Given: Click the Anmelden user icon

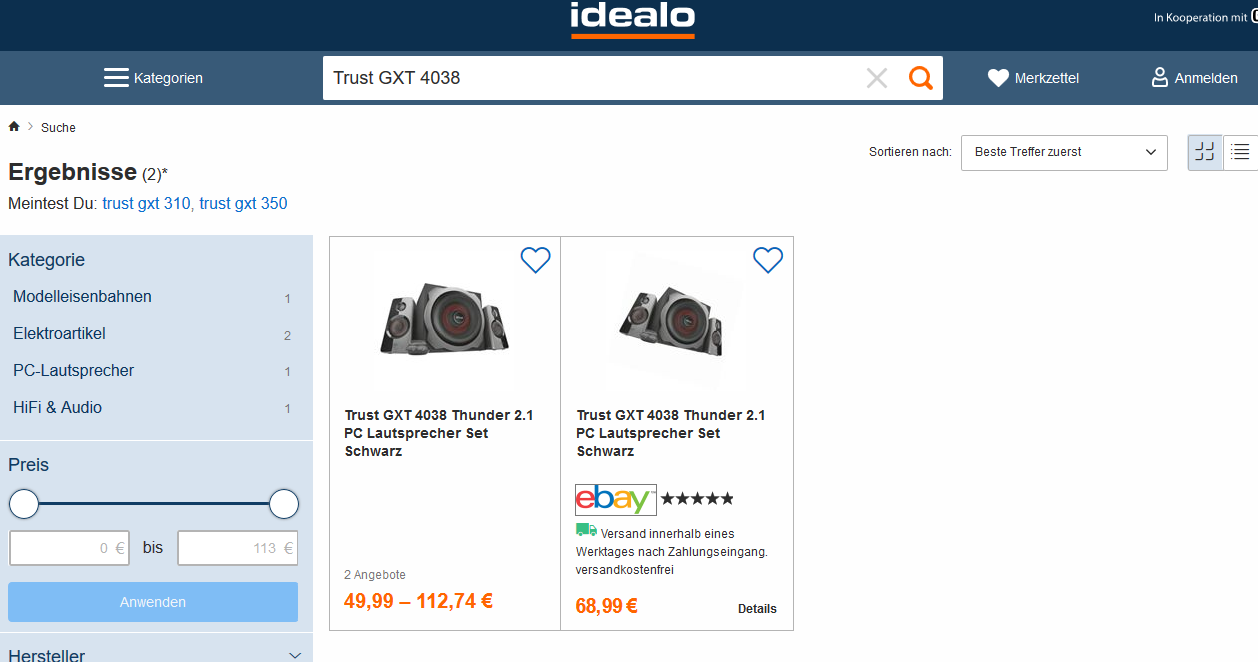Looking at the screenshot, I should (1160, 77).
